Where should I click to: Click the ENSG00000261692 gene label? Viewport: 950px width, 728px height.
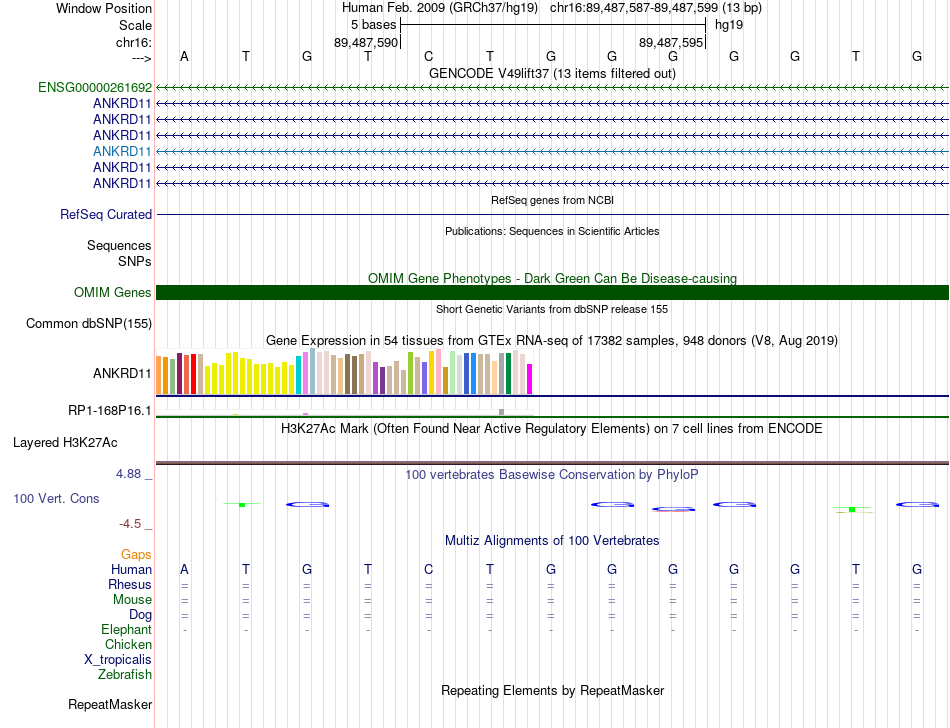click(95, 87)
